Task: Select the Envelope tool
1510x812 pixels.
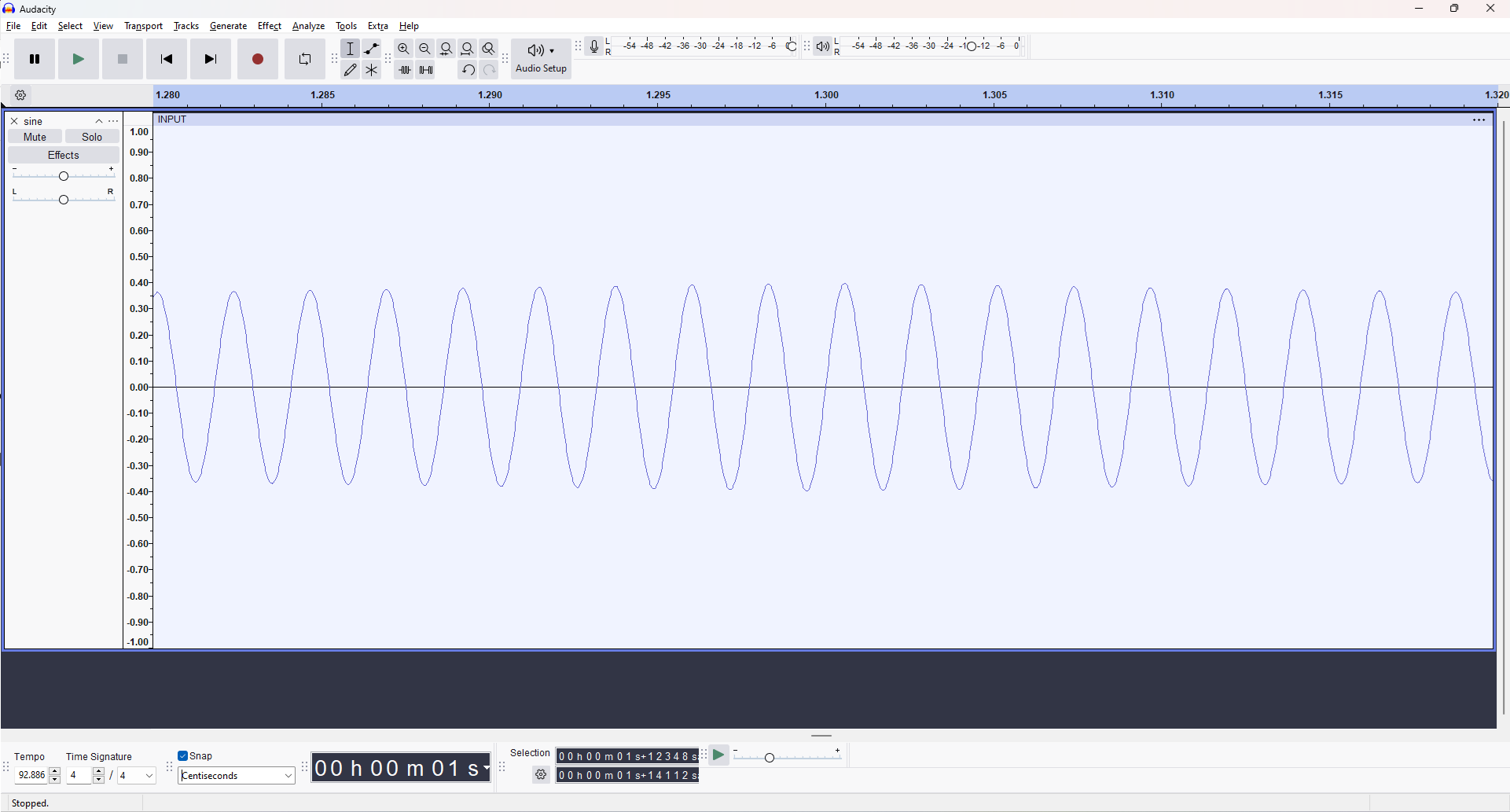Action: [x=371, y=48]
